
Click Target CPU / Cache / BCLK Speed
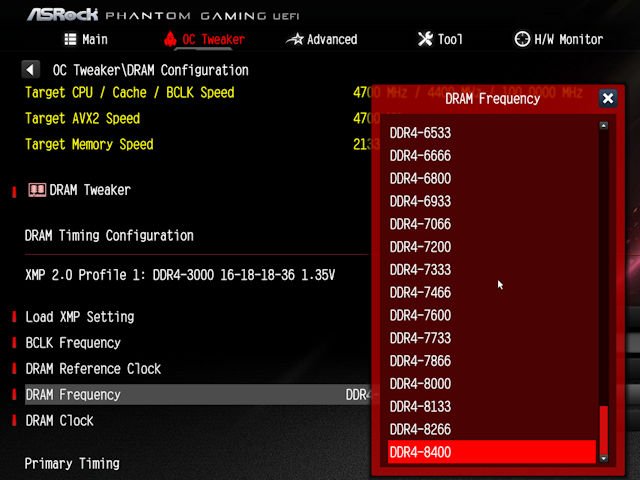point(130,93)
